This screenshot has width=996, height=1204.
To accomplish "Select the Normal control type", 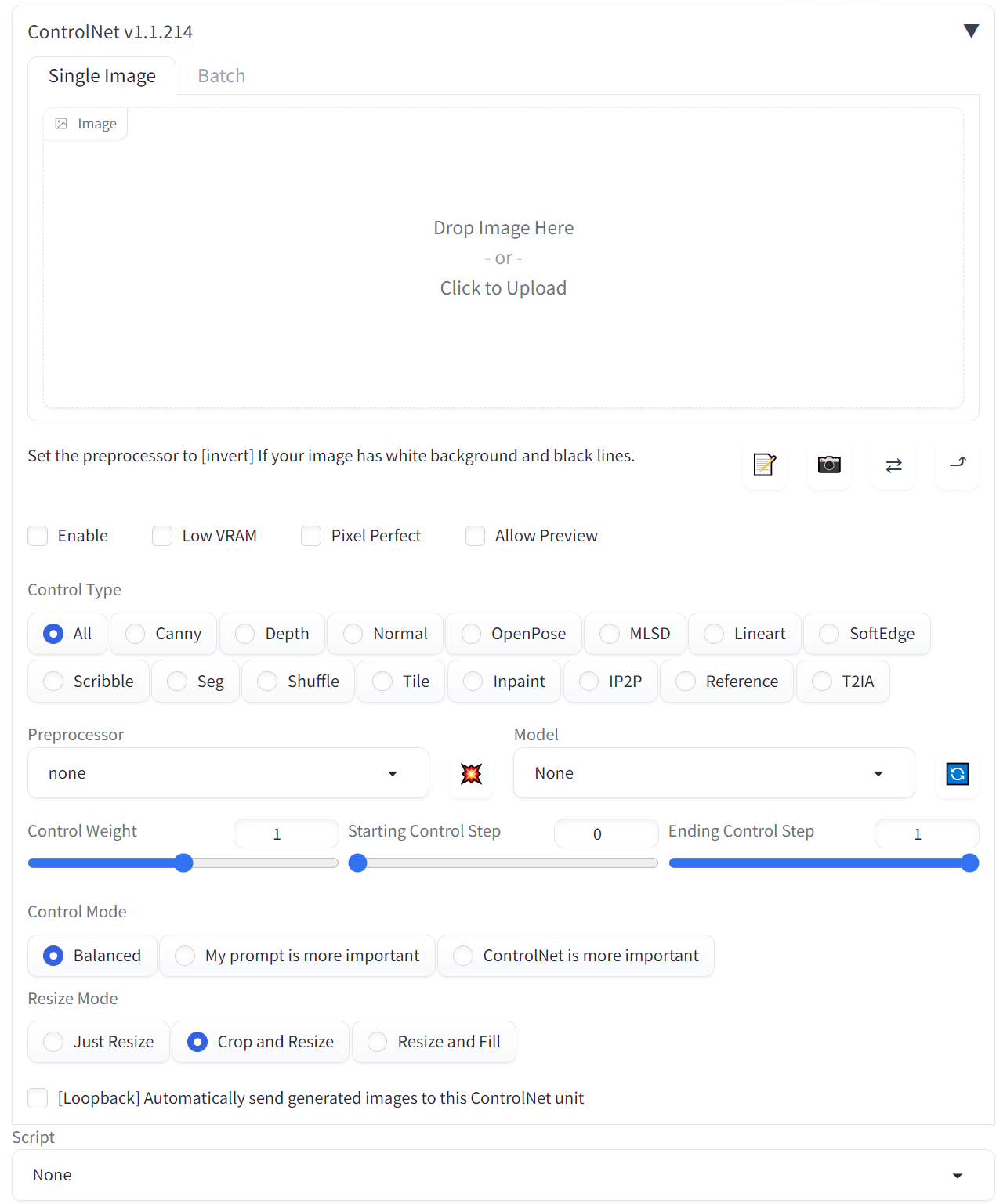I will 386,634.
